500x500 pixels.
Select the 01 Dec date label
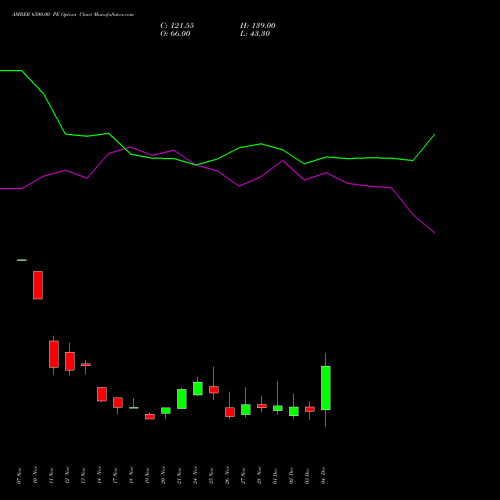tap(275, 476)
